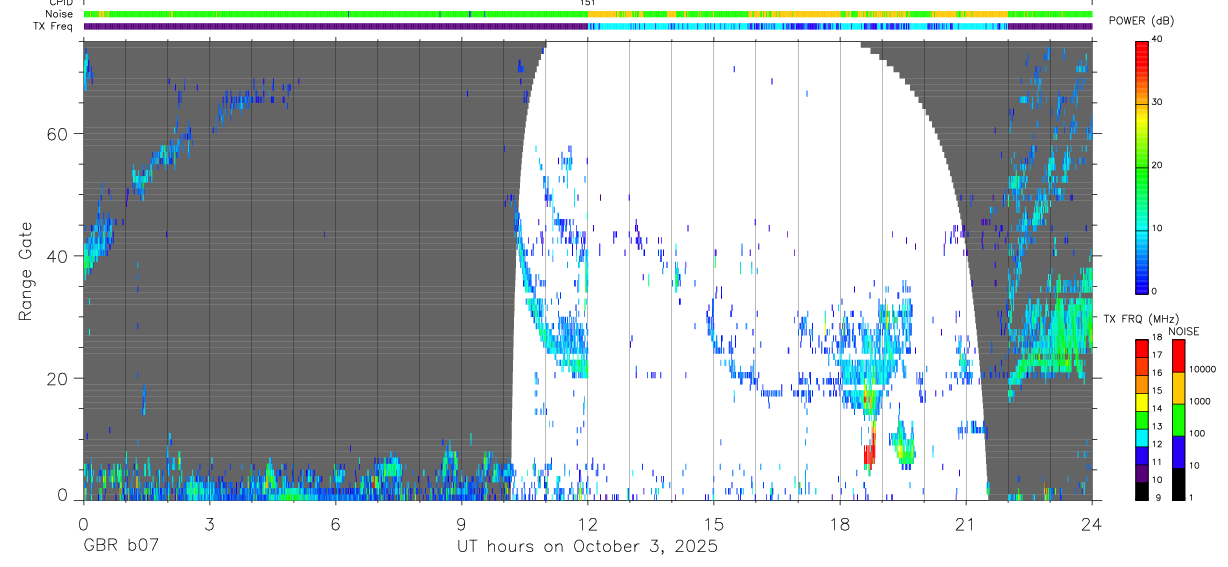Click the 40 tick on Range Gate axis
Screen dimensions: 1228x567
59,256
